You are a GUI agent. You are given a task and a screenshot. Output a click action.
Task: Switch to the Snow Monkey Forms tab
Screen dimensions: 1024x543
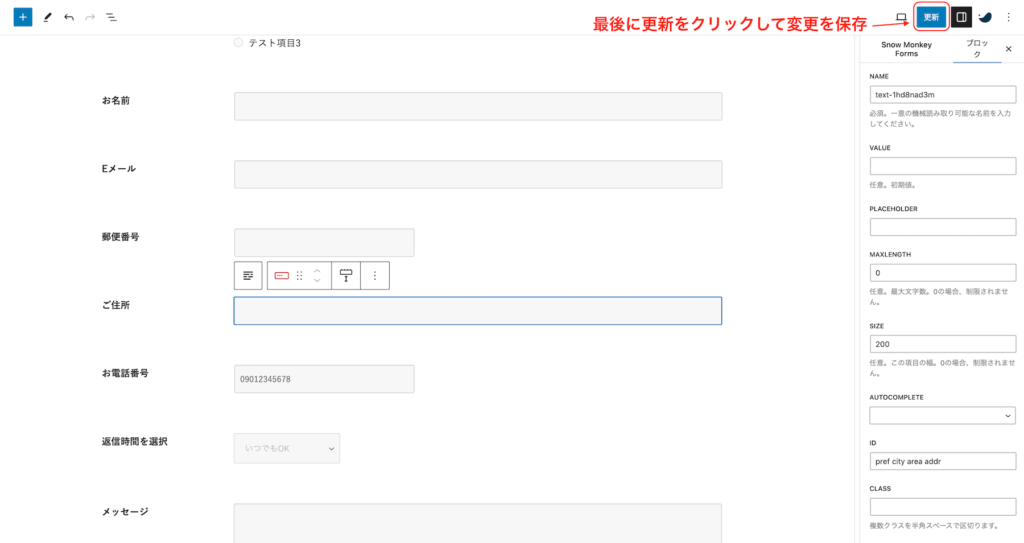[906, 49]
